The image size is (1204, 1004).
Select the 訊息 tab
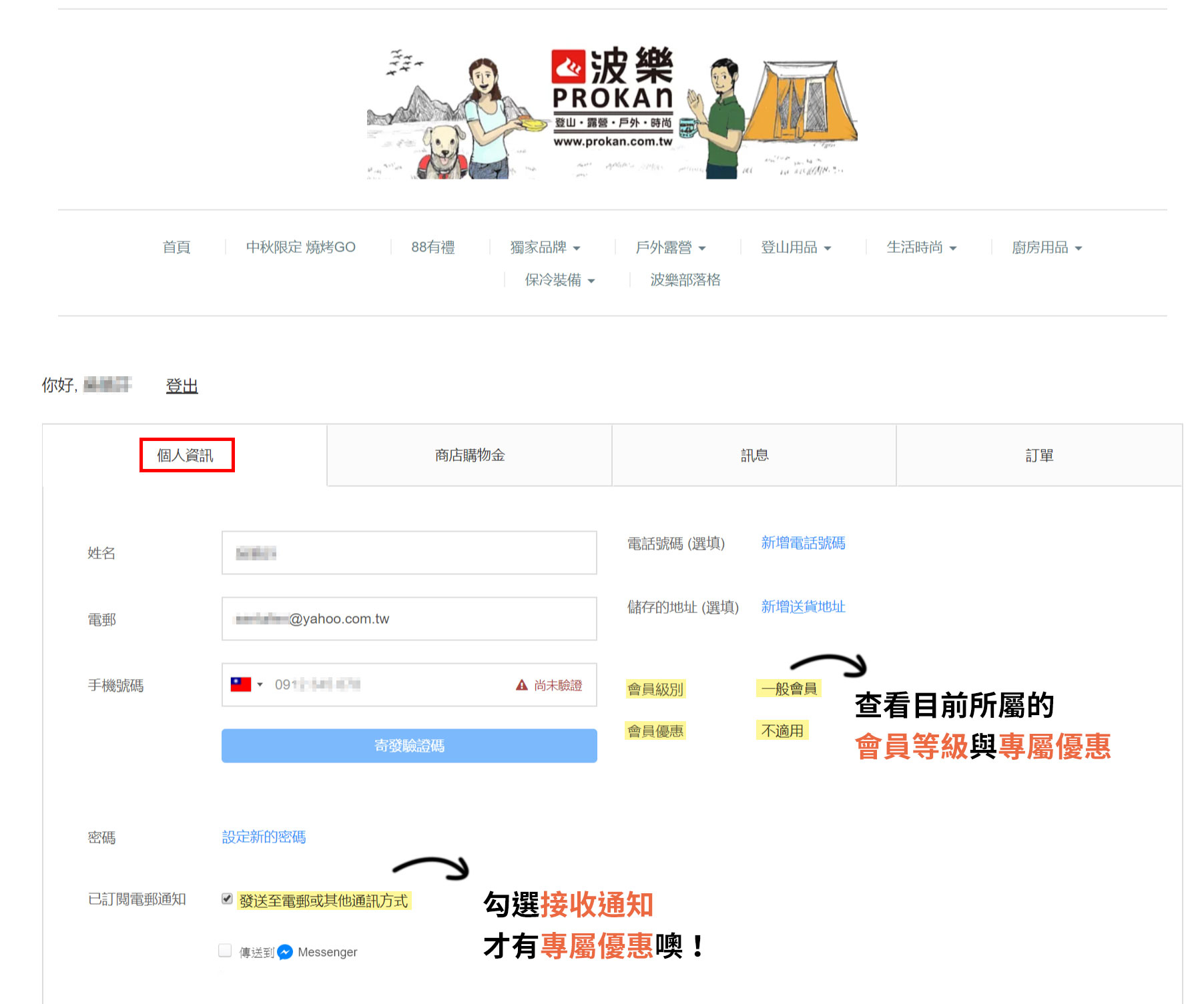[754, 456]
